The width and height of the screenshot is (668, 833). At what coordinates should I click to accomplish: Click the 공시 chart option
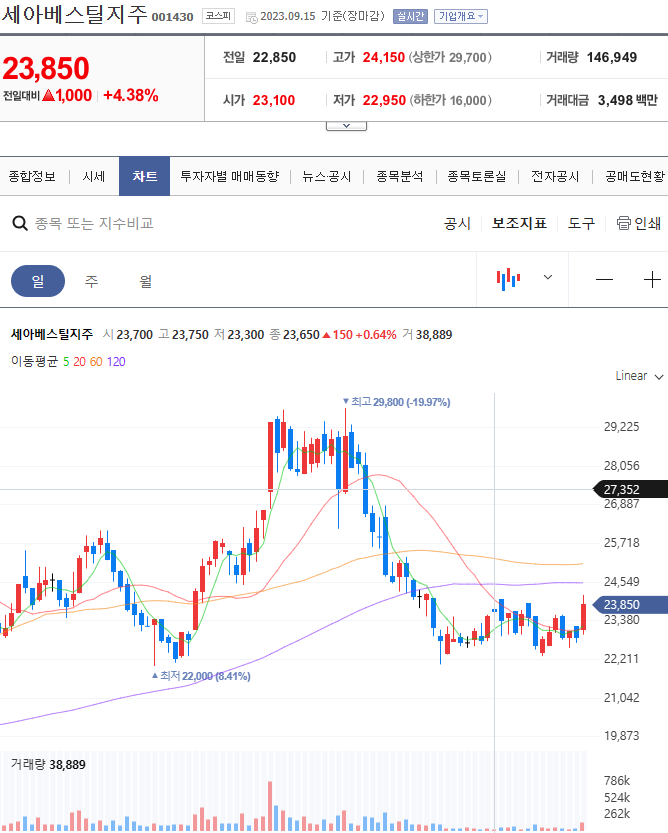tap(458, 223)
